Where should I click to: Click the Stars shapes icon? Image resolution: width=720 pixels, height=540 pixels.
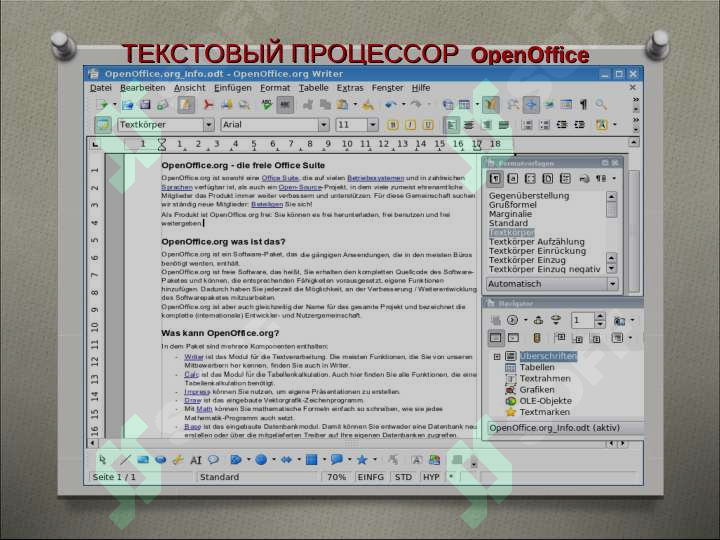(x=361, y=460)
